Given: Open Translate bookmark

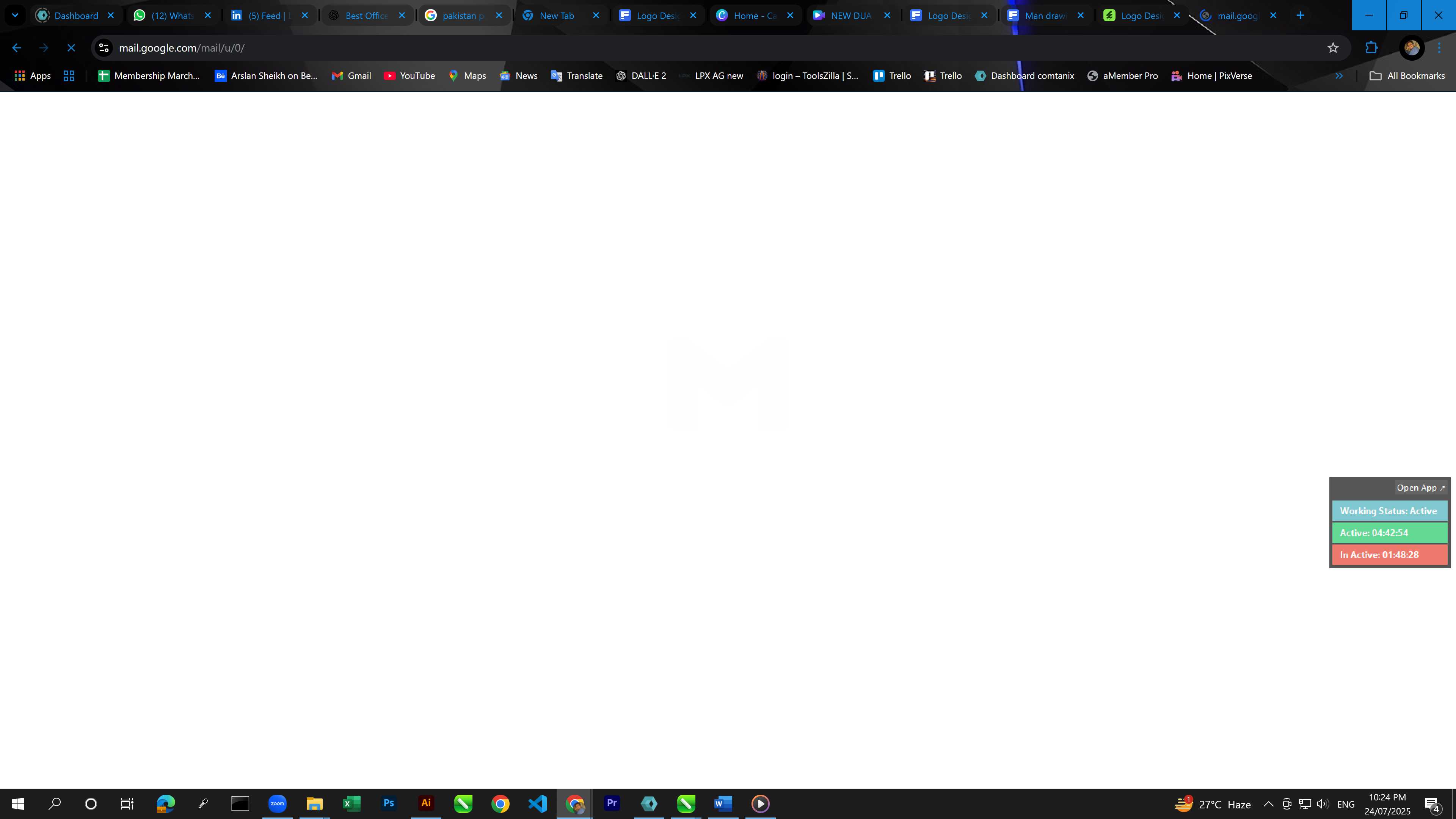Looking at the screenshot, I should [576, 76].
